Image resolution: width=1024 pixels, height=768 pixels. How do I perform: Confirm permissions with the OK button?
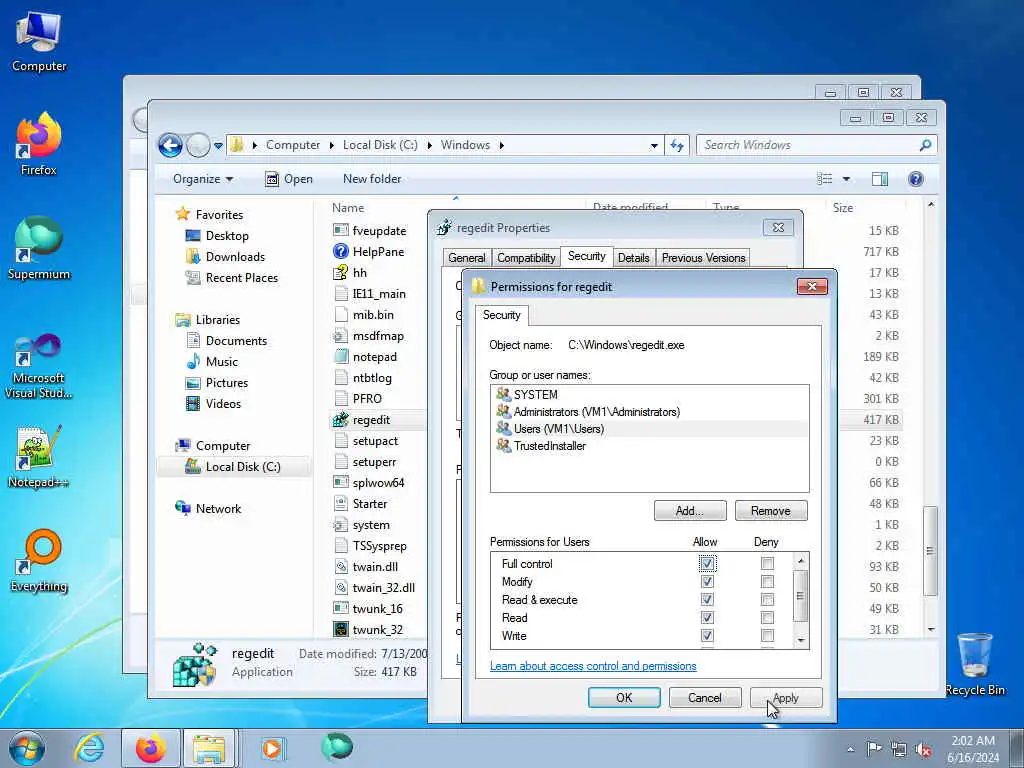(x=624, y=697)
